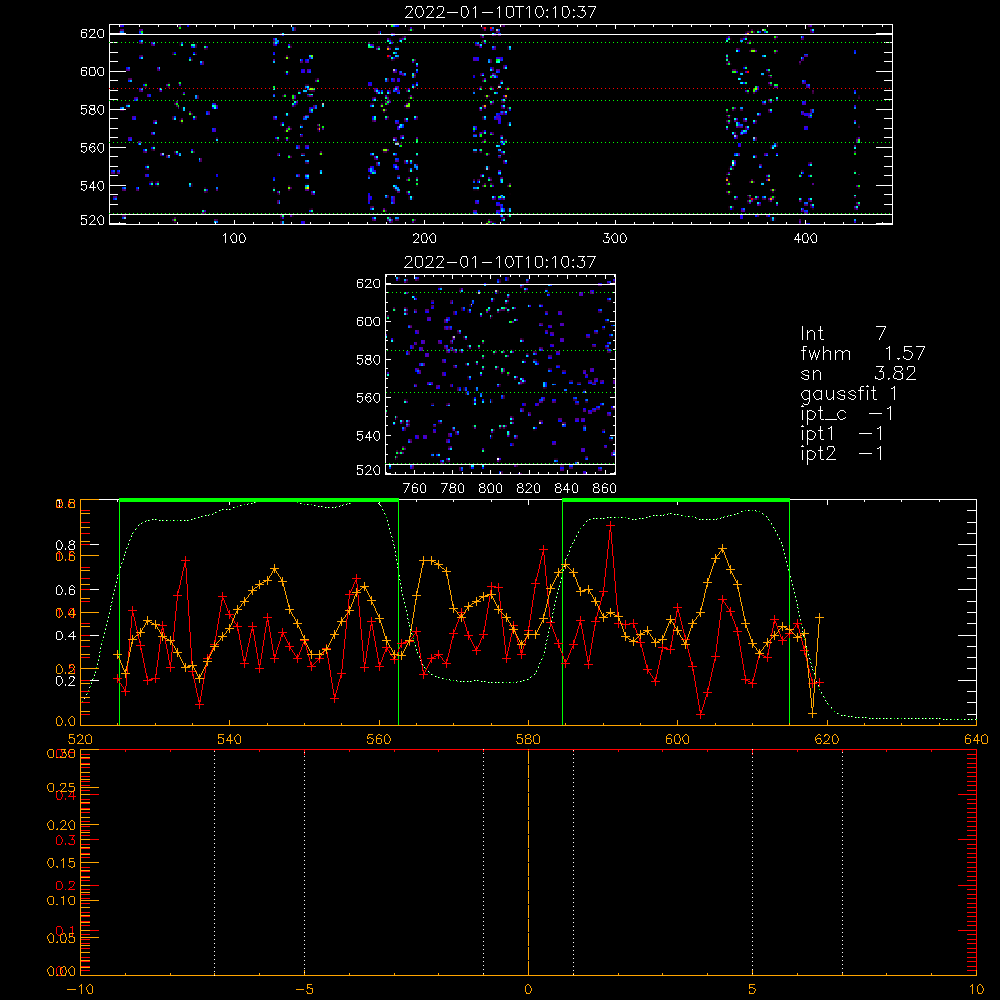Click the -5 x-axis label of bottom plot

tap(305, 990)
